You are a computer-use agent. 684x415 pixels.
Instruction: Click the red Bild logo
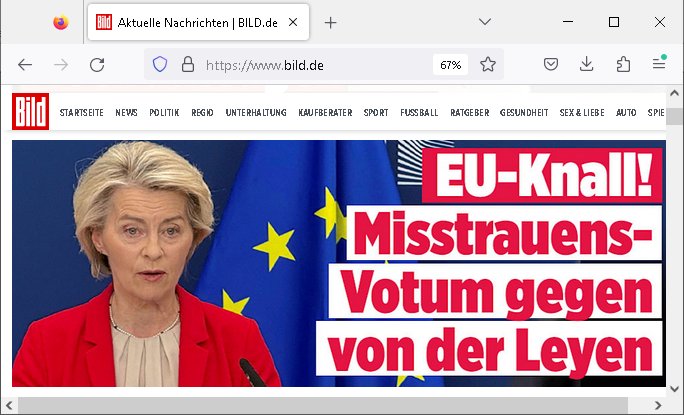pos(31,111)
